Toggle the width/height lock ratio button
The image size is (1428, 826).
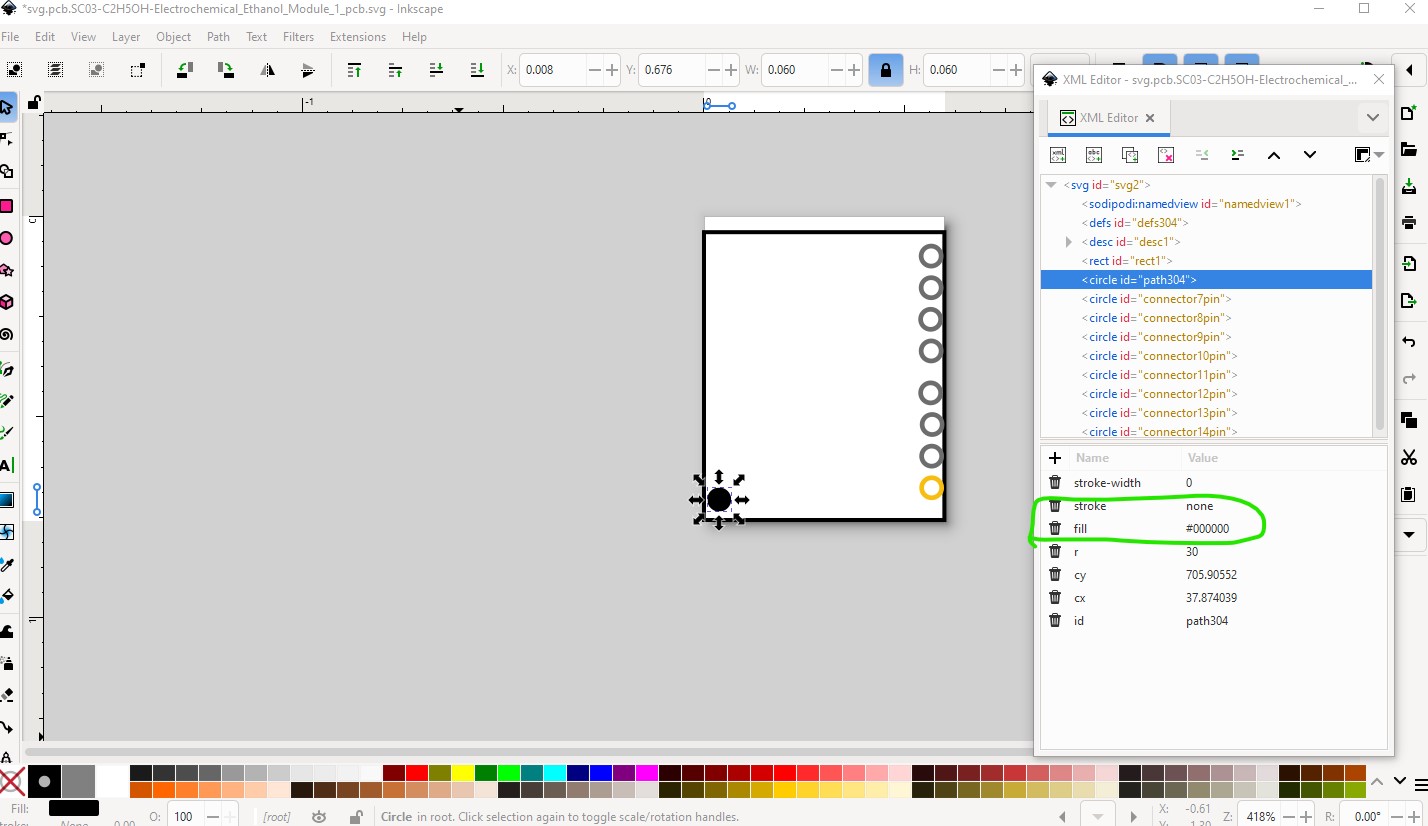pyautogui.click(x=885, y=70)
